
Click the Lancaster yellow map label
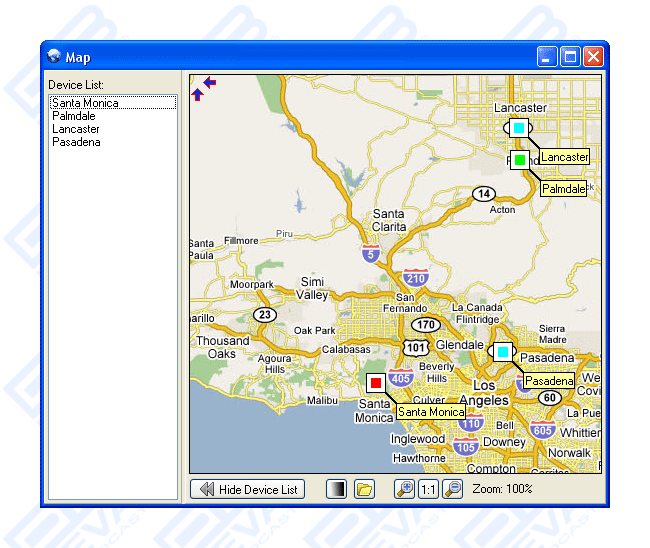coord(564,157)
